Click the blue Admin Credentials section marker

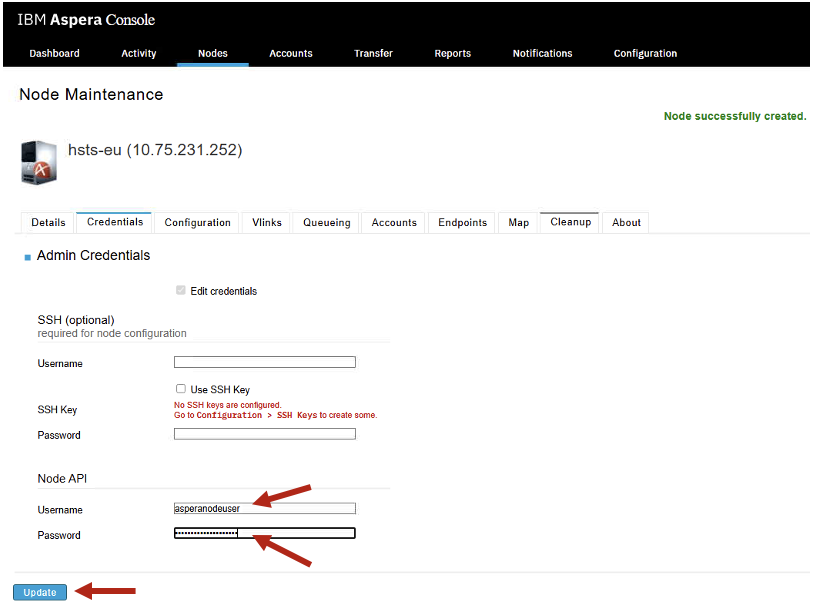pyautogui.click(x=28, y=257)
